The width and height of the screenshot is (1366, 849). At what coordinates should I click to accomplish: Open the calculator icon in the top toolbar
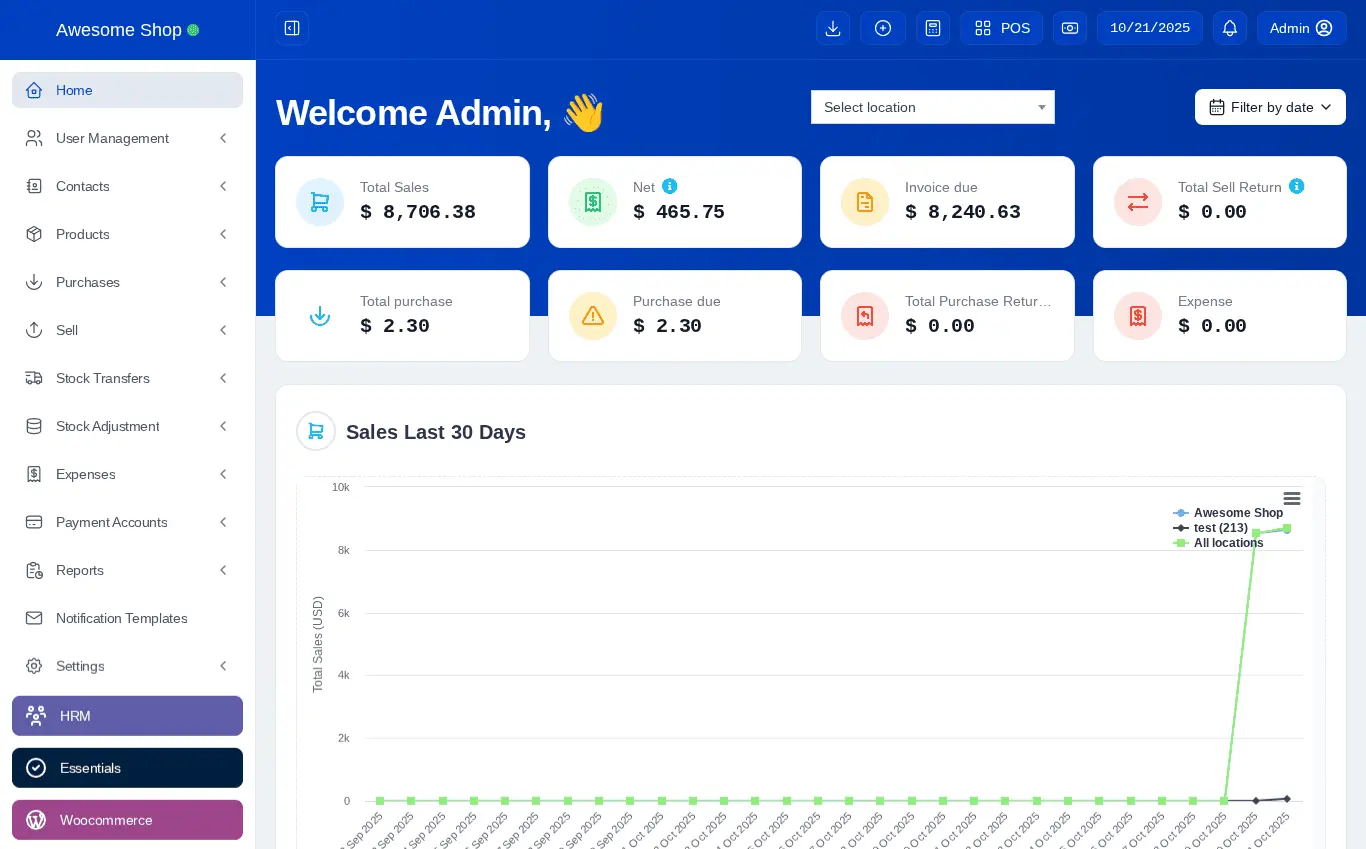click(933, 28)
